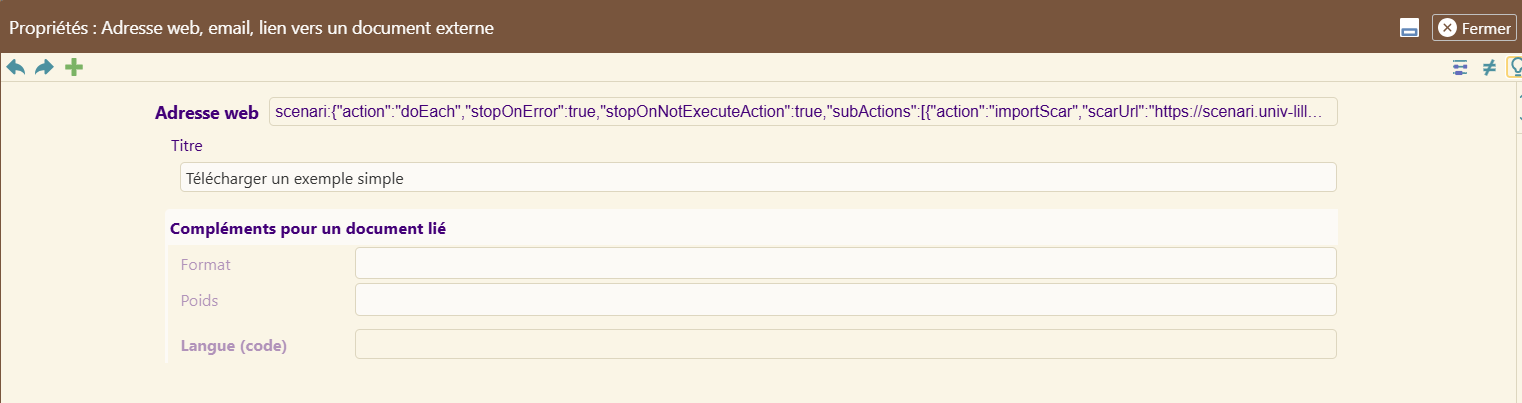Add an item with the green plus icon

(74, 67)
